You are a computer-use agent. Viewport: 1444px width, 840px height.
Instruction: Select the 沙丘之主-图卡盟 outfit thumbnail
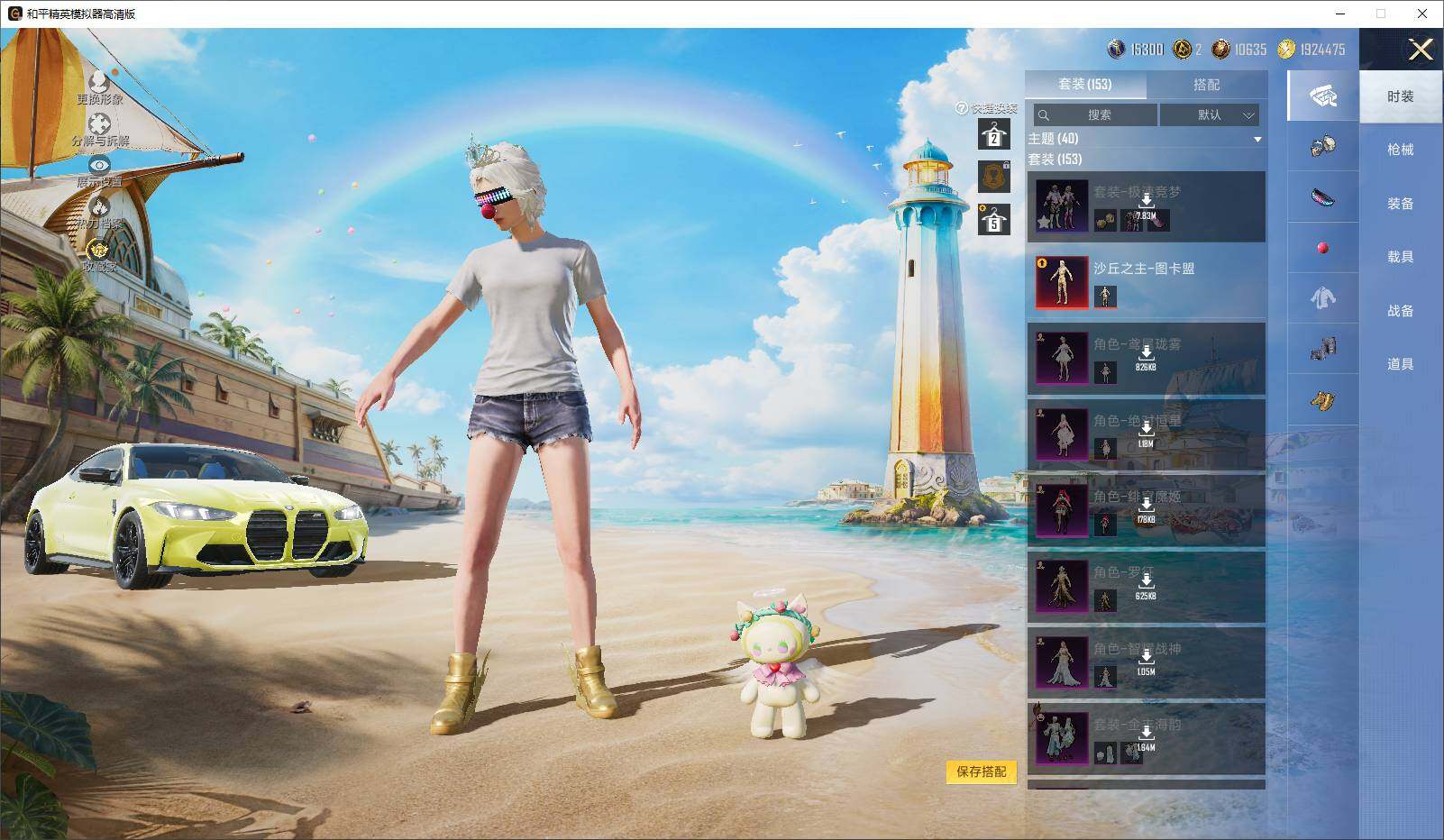point(1062,282)
